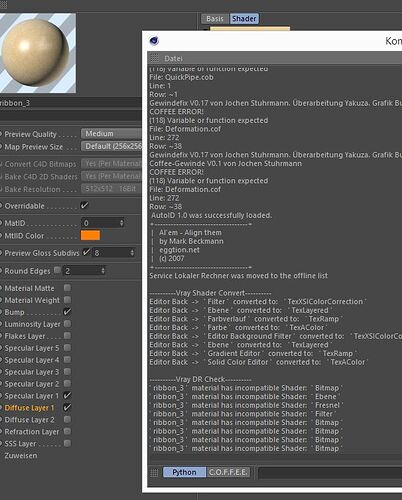Click the Preview Gloss Subdivs stepper arrows
The height and width of the screenshot is (500, 402).
coord(132,253)
